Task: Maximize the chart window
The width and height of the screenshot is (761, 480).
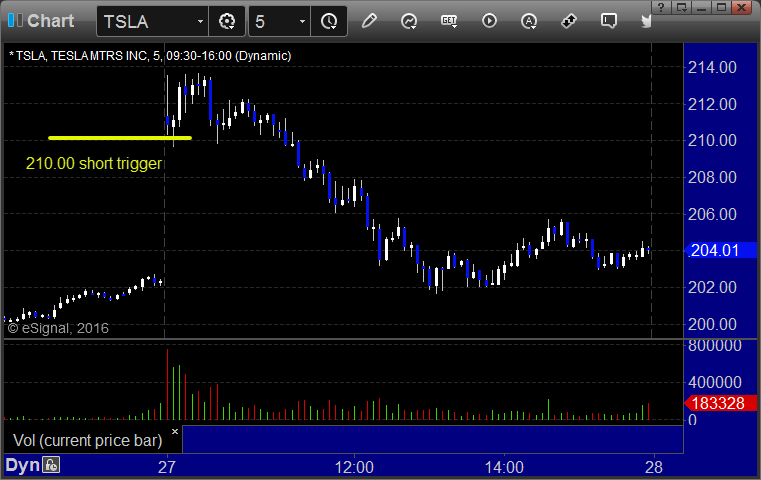Action: coord(722,7)
